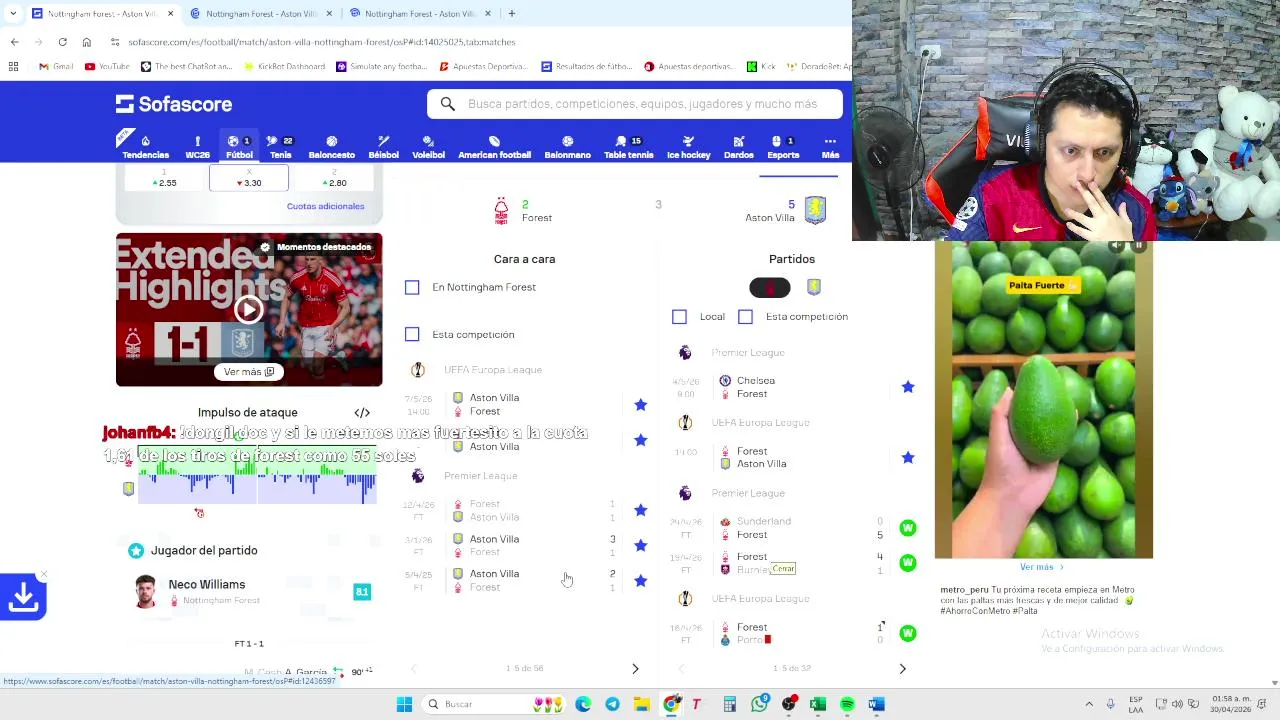Open the Windows Start menu
The image size is (1280, 720).
point(404,704)
